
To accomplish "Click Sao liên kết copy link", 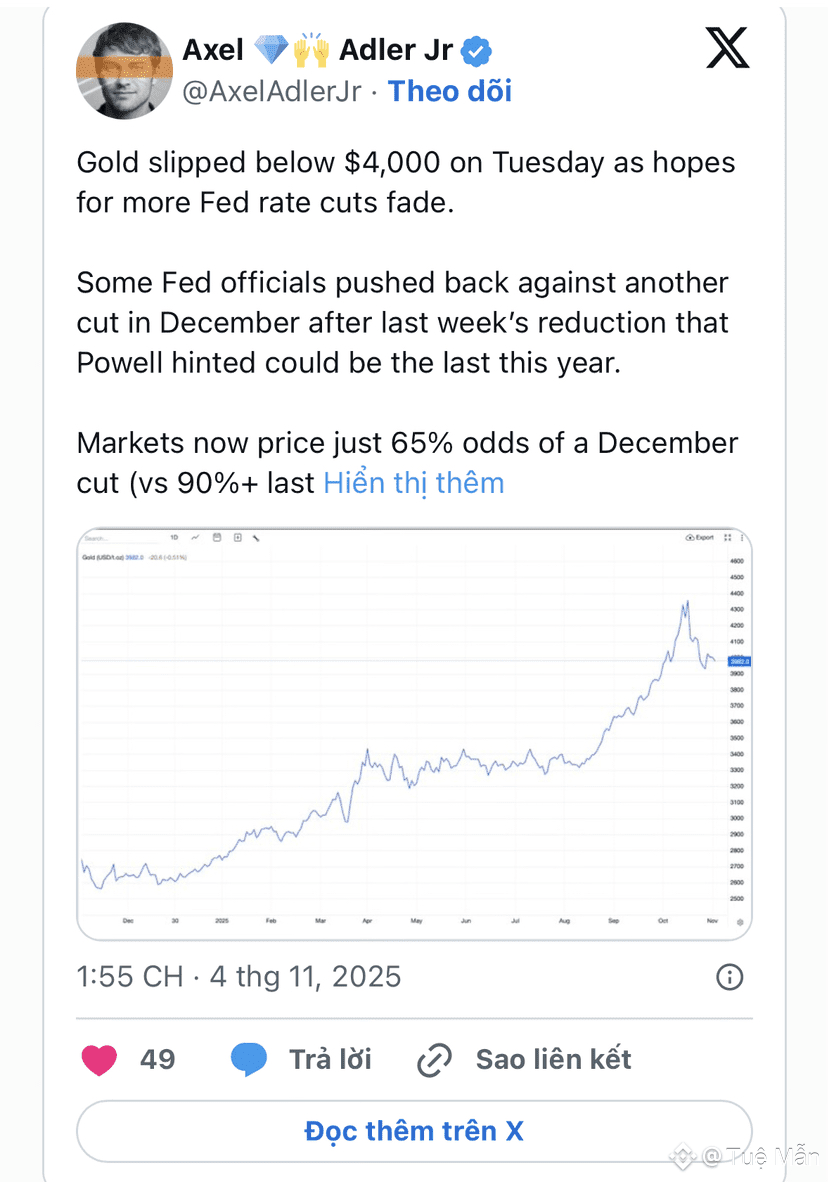I will tap(524, 1059).
